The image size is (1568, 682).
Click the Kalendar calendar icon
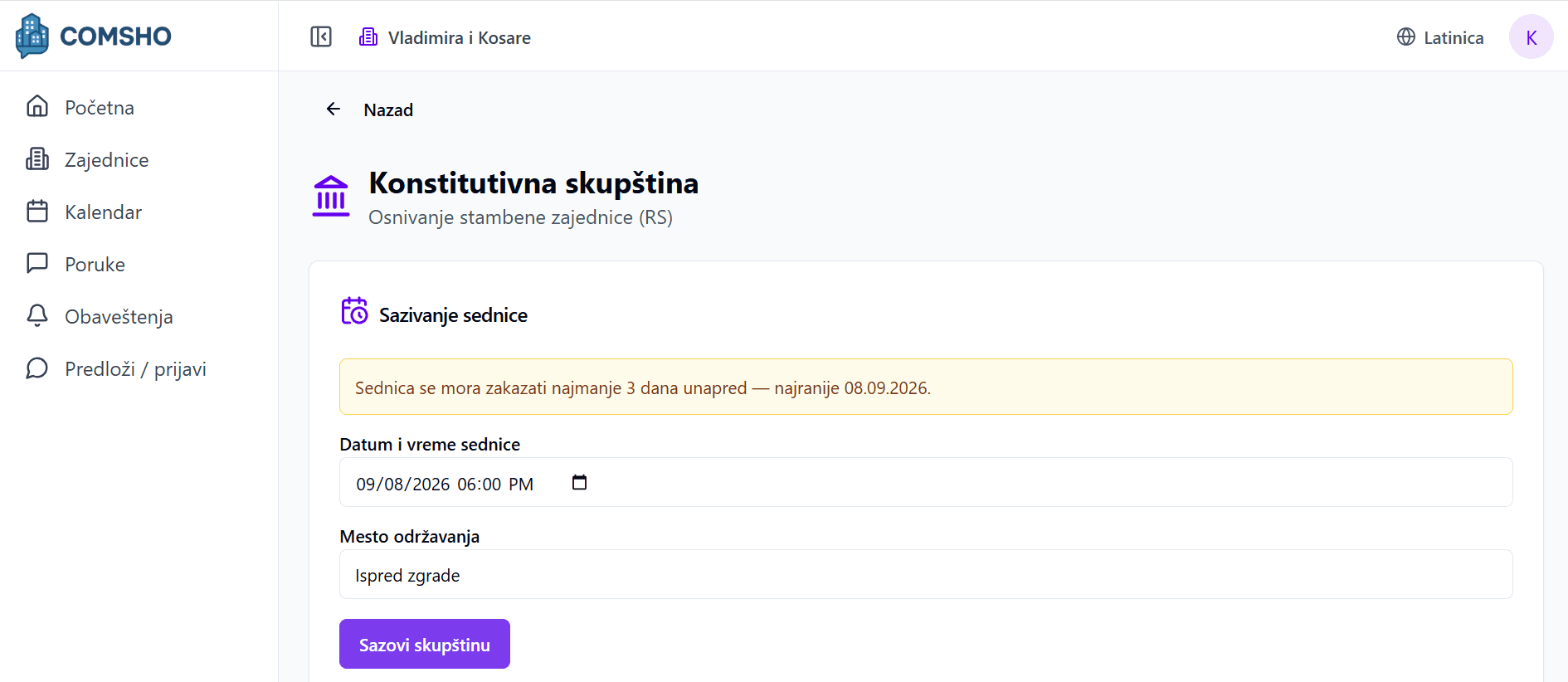coord(37,211)
